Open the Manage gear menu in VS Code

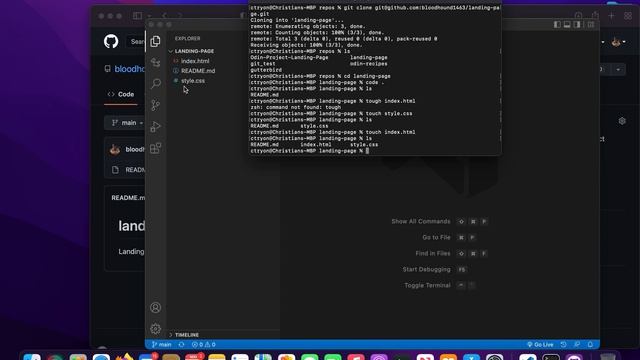[156, 329]
